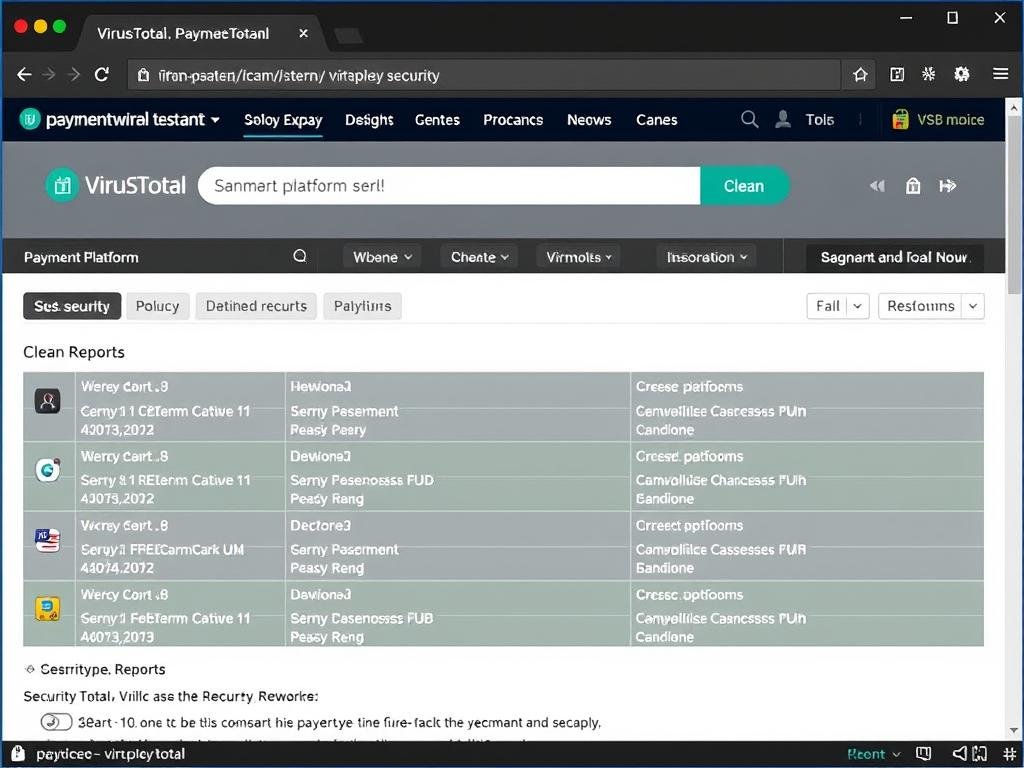The height and width of the screenshot is (768, 1024).
Task: Click the Sagnart and foal Now button
Action: click(x=895, y=257)
